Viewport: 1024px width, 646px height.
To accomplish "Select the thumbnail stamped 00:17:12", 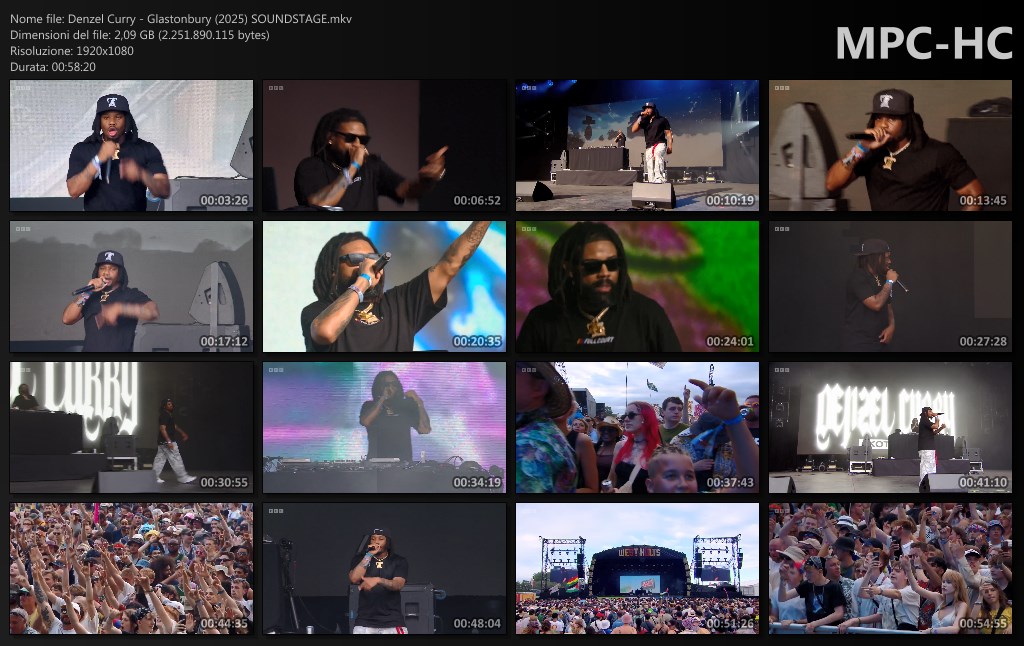I will tap(131, 286).
